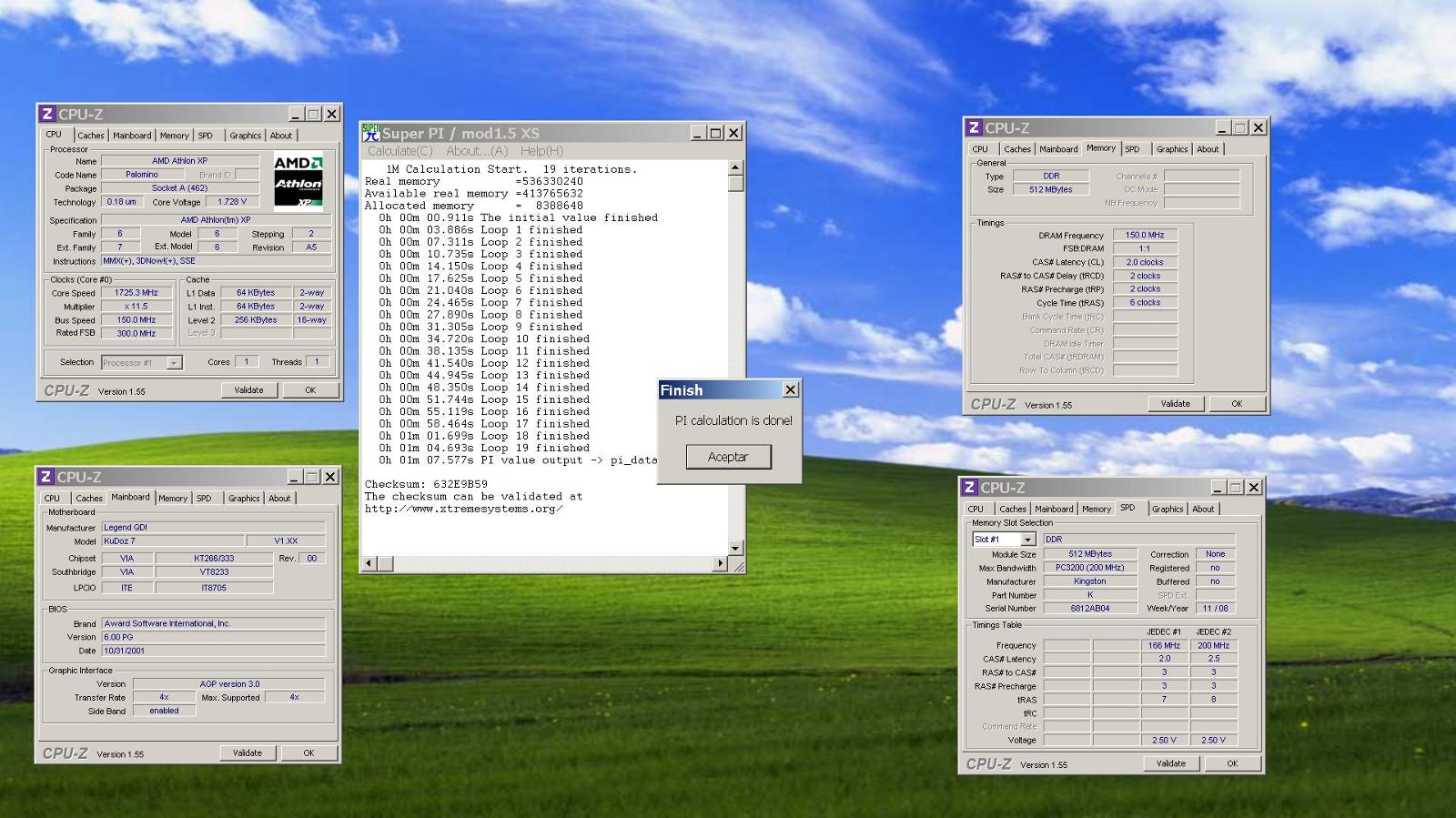Open Memory tab in top-left CPU-Z window
1456x818 pixels.
(x=174, y=136)
